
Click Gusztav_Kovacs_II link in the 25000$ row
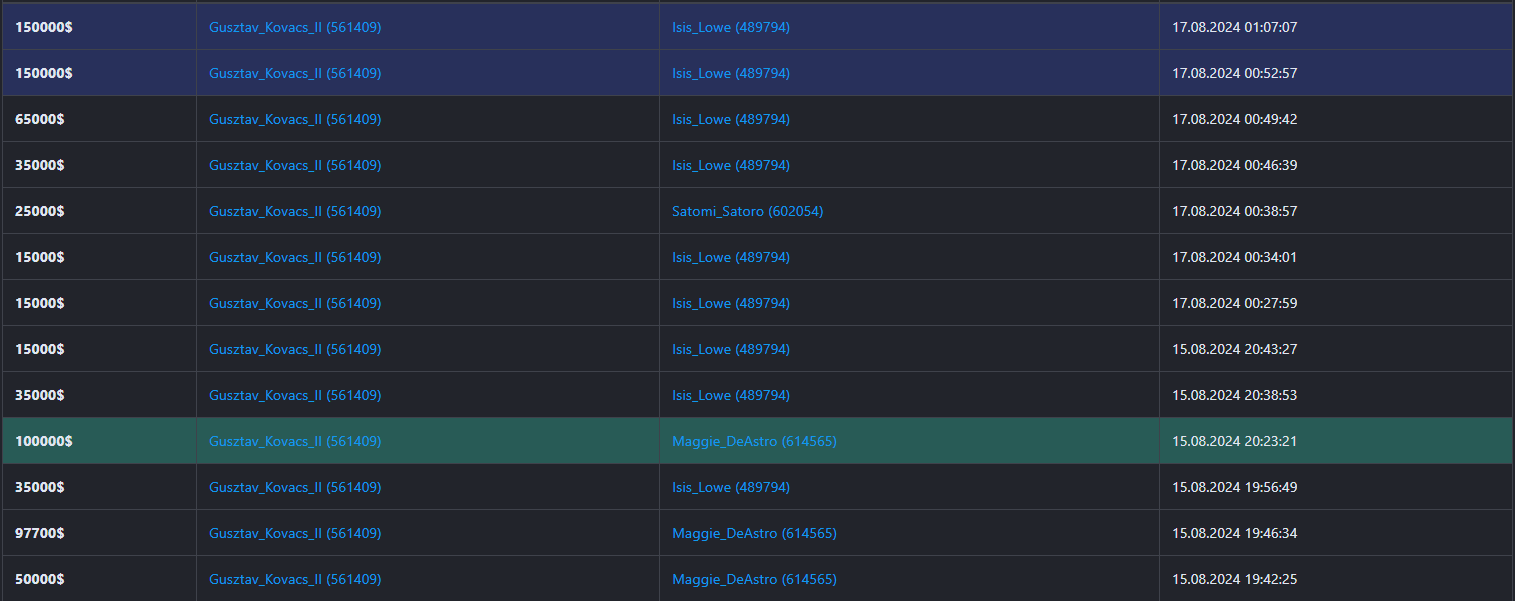294,211
